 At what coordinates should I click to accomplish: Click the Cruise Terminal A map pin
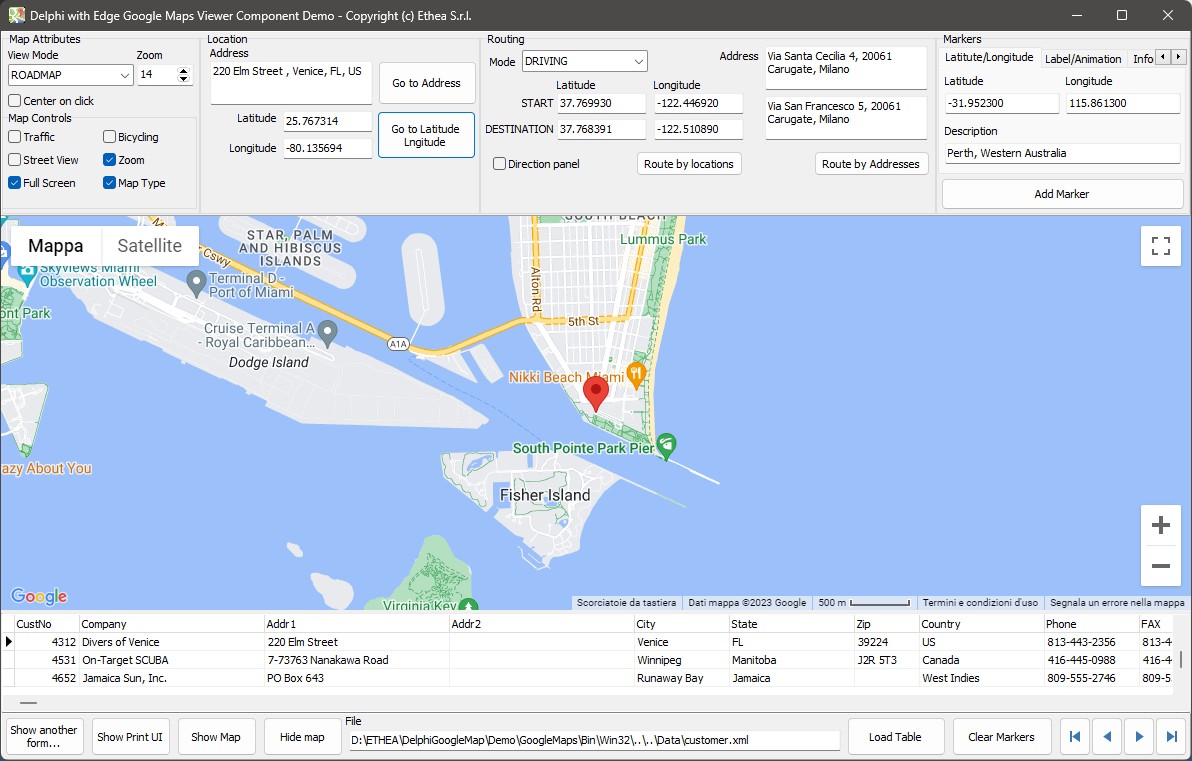[328, 333]
